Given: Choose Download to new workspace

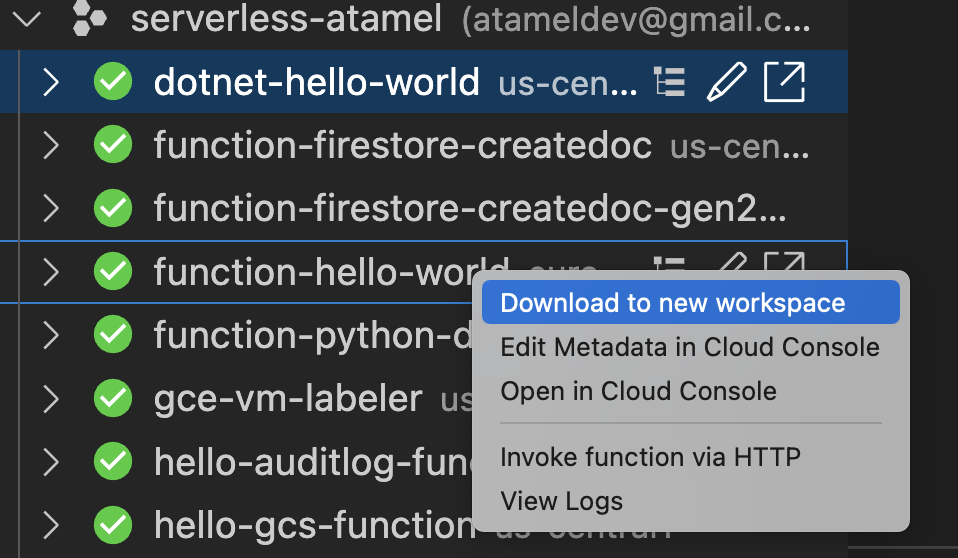Looking at the screenshot, I should point(690,303).
